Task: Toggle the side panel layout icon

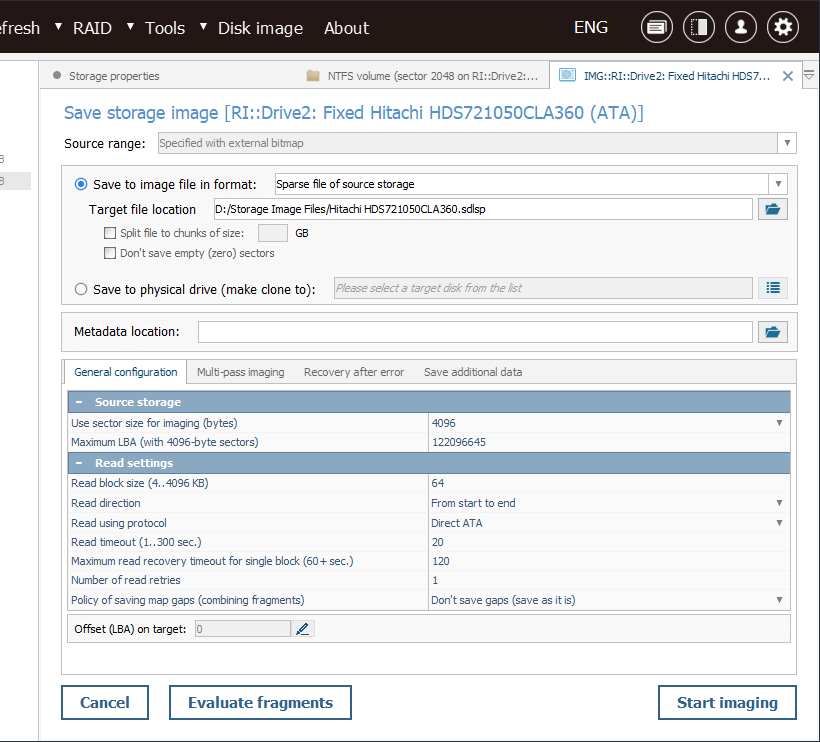Action: (699, 28)
